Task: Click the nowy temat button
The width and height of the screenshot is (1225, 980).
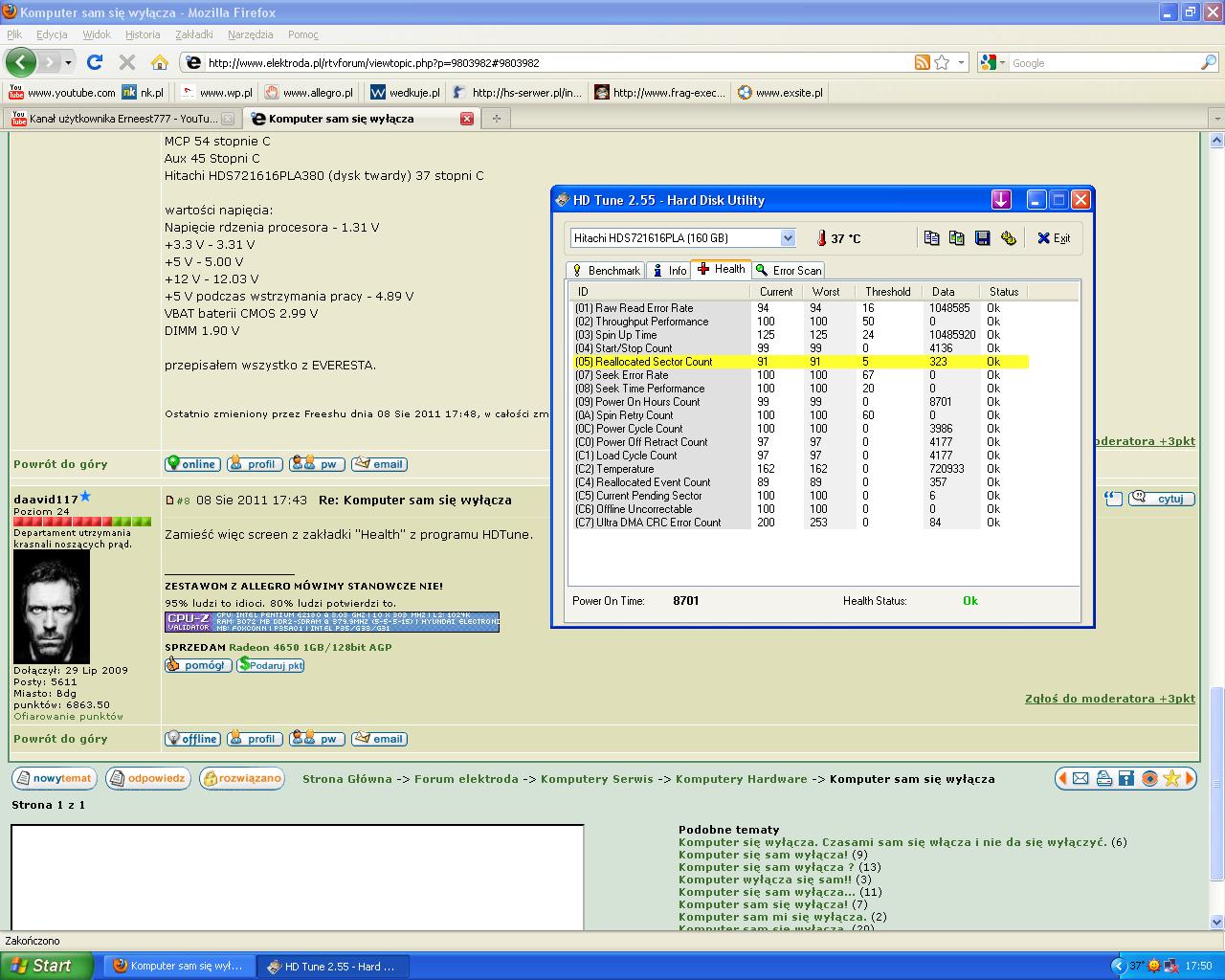Action: click(x=54, y=778)
